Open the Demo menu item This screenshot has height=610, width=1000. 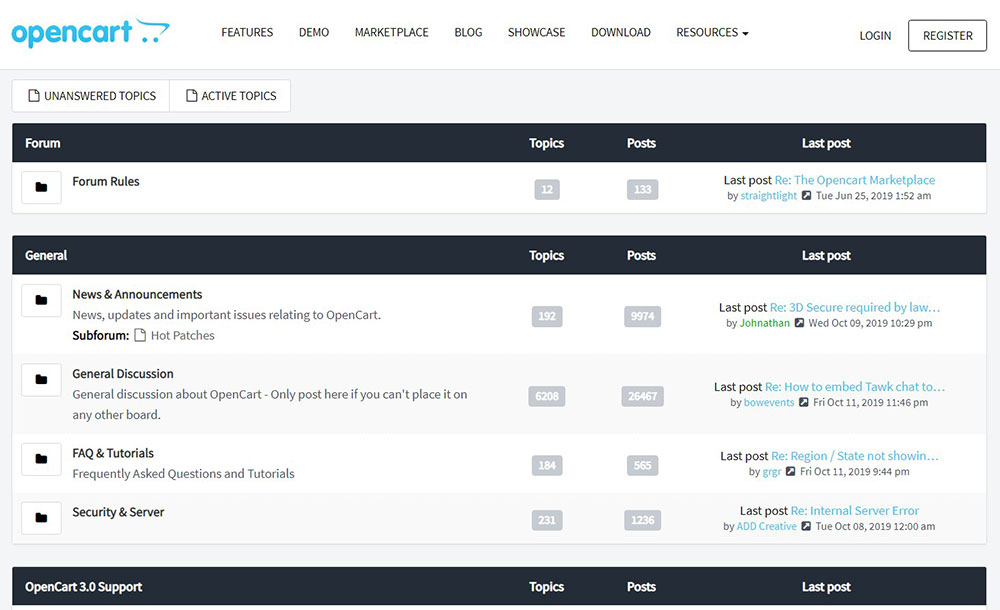314,33
